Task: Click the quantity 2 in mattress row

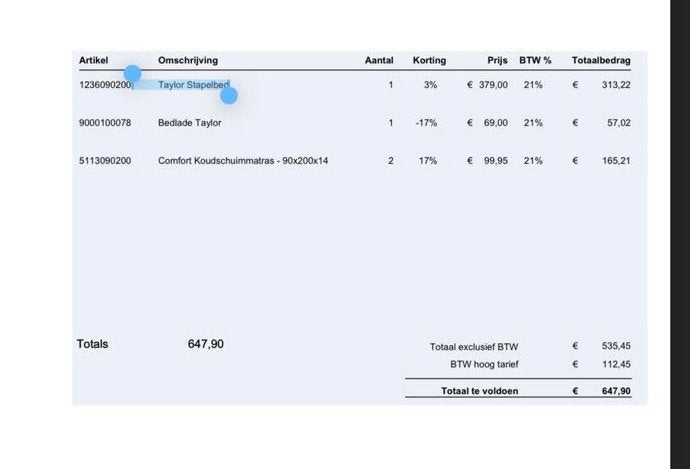Action: [x=391, y=161]
